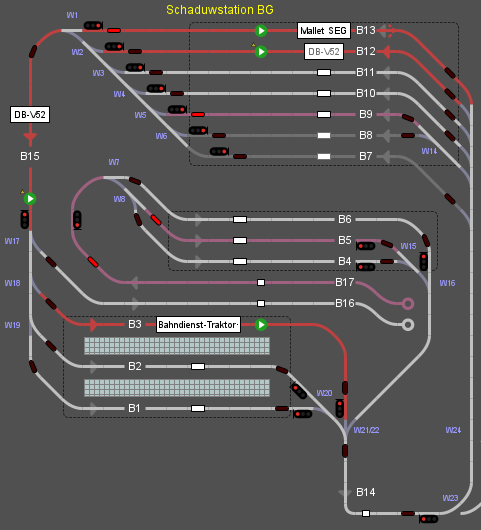The width and height of the screenshot is (481, 530).
Task: Select the Bahndienst-Traktor train label
Action: coord(198,325)
